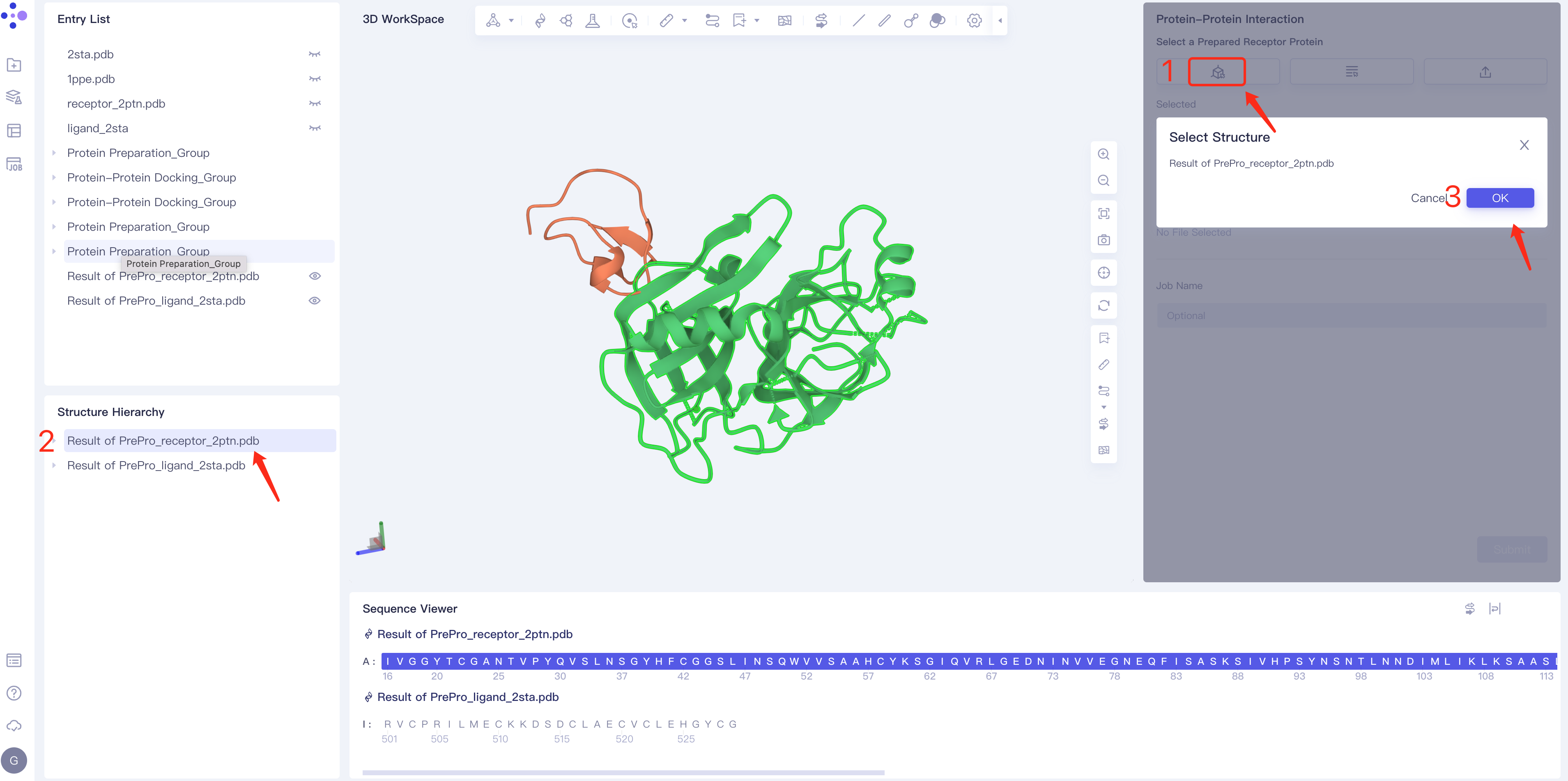Select the lab flask tool
The image size is (1568, 781).
tap(593, 20)
